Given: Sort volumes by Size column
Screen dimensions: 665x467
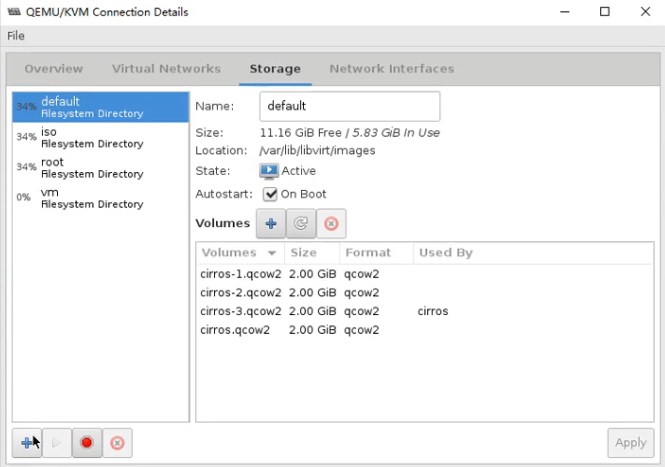Looking at the screenshot, I should click(311, 253).
